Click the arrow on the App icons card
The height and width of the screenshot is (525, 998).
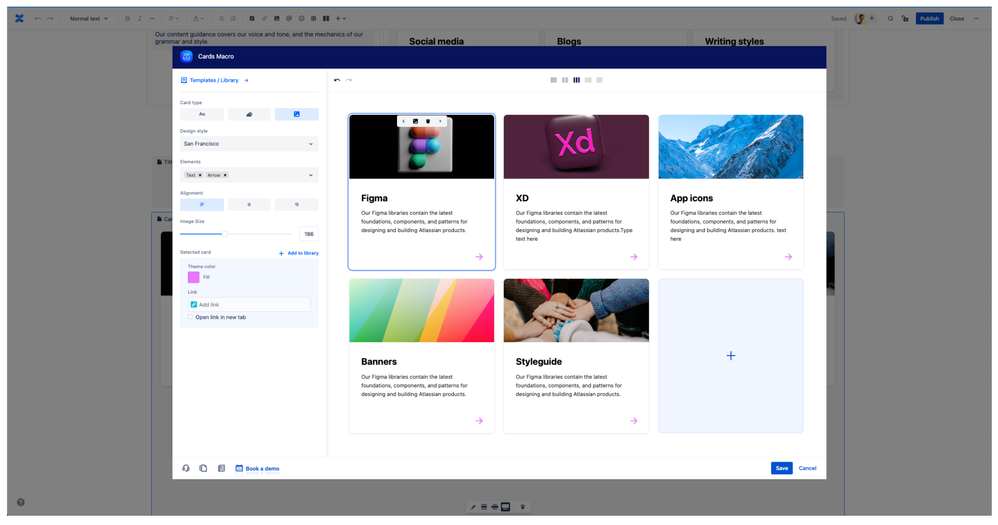[x=788, y=257]
